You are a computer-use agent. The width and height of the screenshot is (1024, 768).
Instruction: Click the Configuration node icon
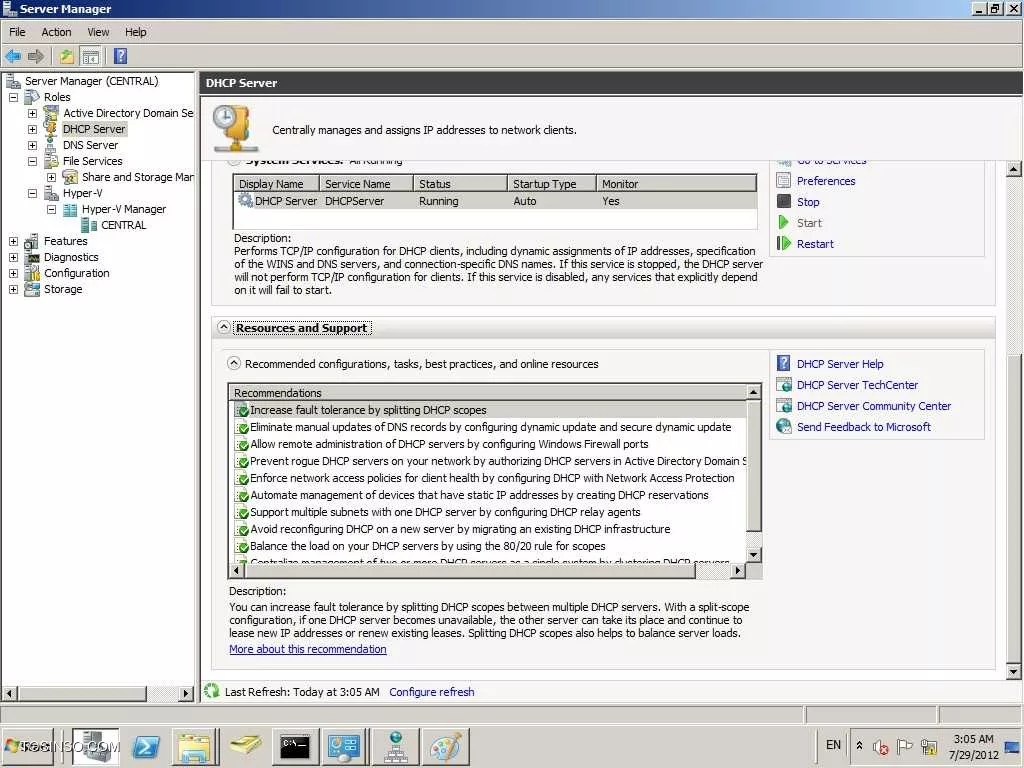click(x=31, y=274)
